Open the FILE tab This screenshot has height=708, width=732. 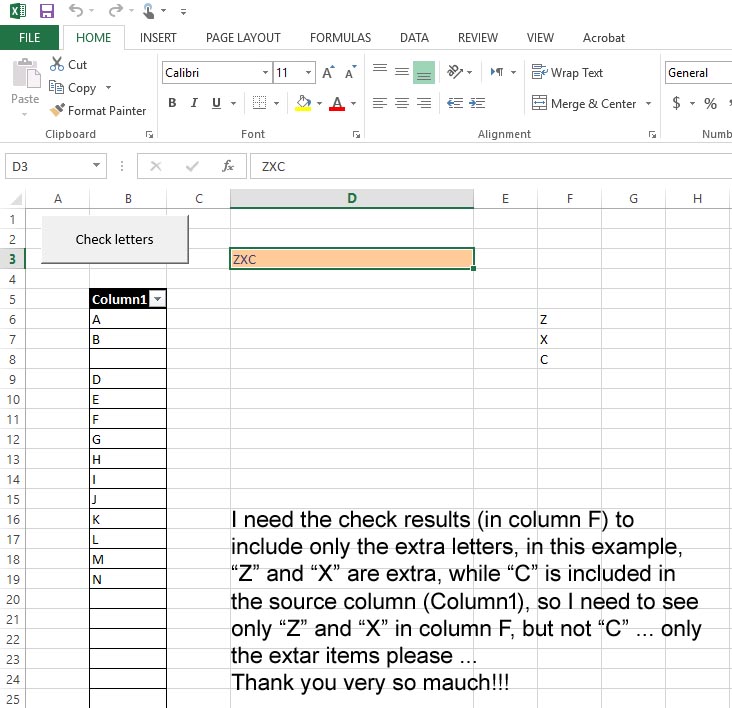click(29, 38)
